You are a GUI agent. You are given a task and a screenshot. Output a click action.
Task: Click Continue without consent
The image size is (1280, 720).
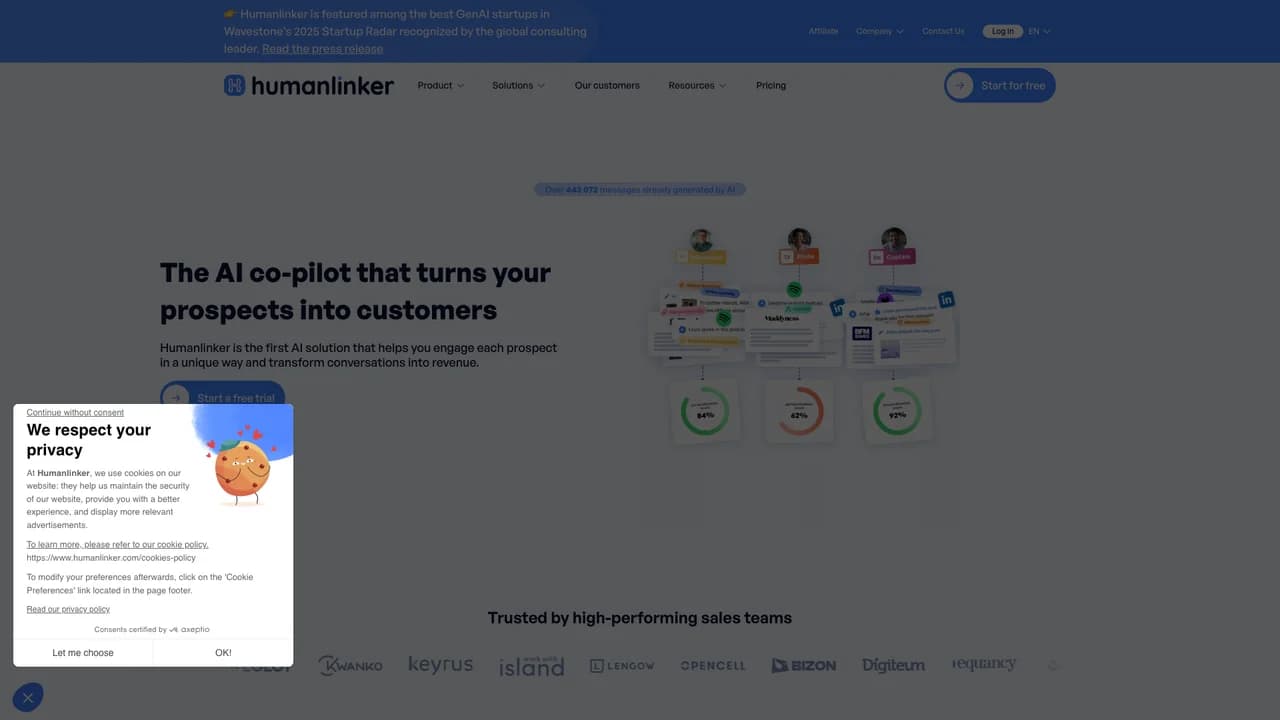click(75, 412)
